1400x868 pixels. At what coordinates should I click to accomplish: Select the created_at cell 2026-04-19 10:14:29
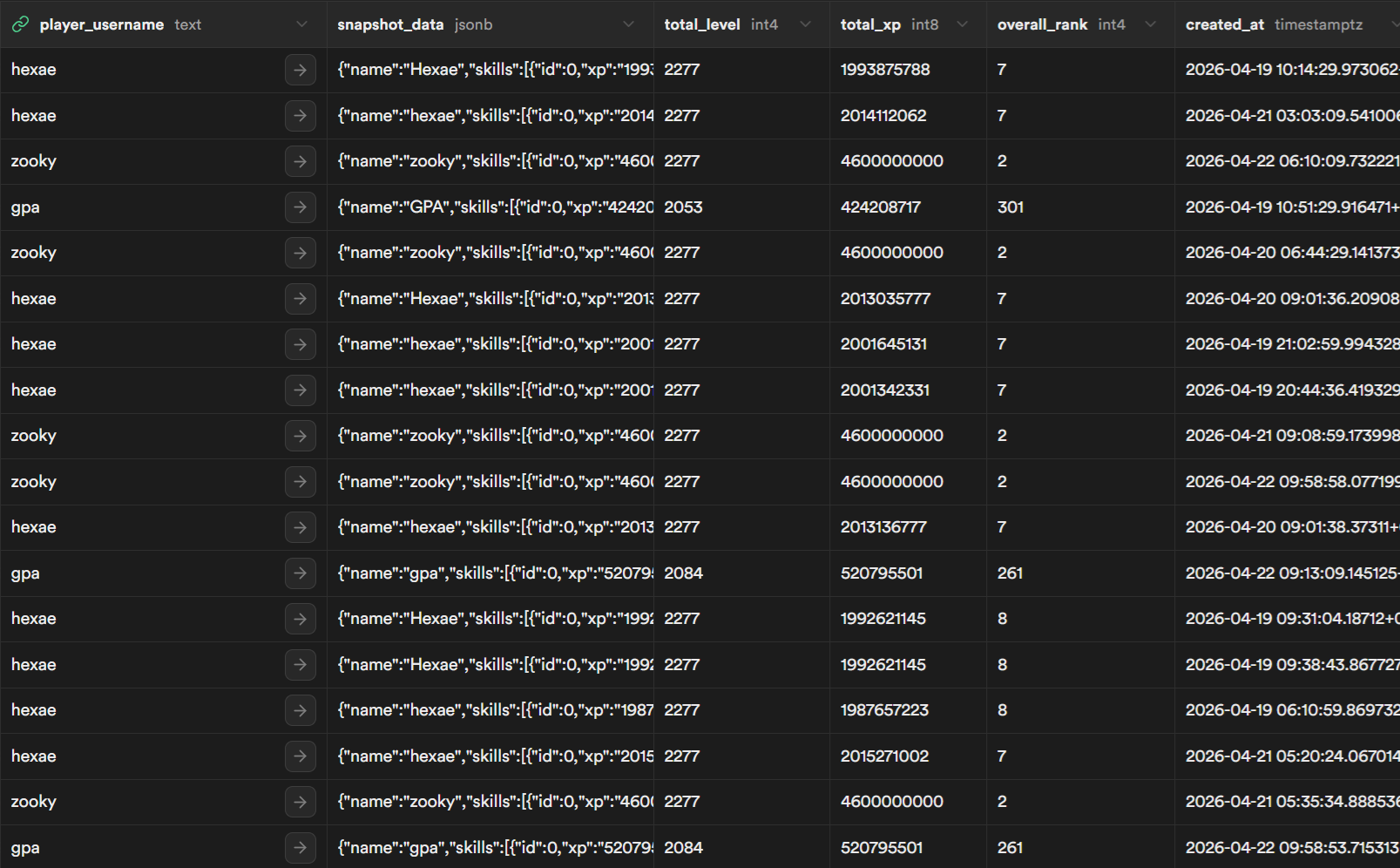(x=1289, y=70)
